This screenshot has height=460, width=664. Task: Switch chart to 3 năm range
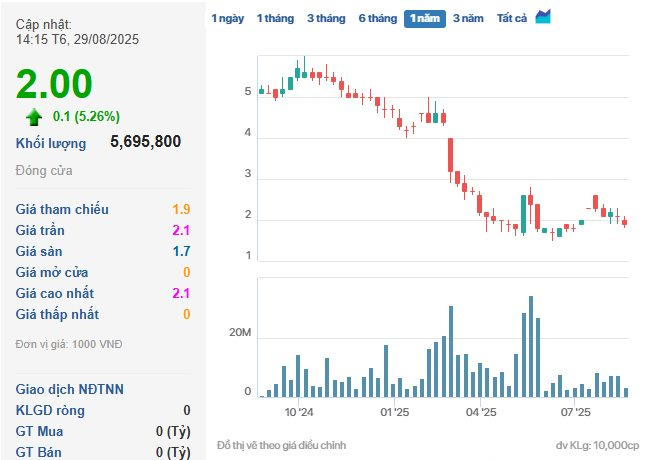click(x=467, y=18)
